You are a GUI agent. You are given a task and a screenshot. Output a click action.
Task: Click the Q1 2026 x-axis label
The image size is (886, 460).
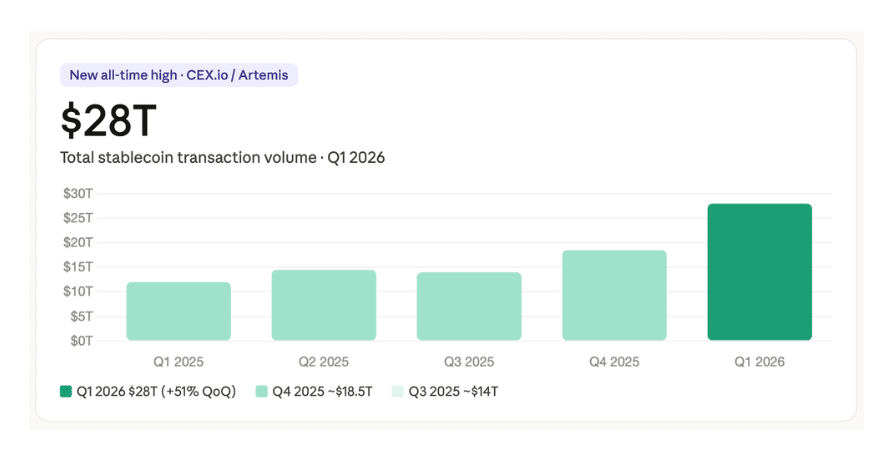(x=759, y=362)
